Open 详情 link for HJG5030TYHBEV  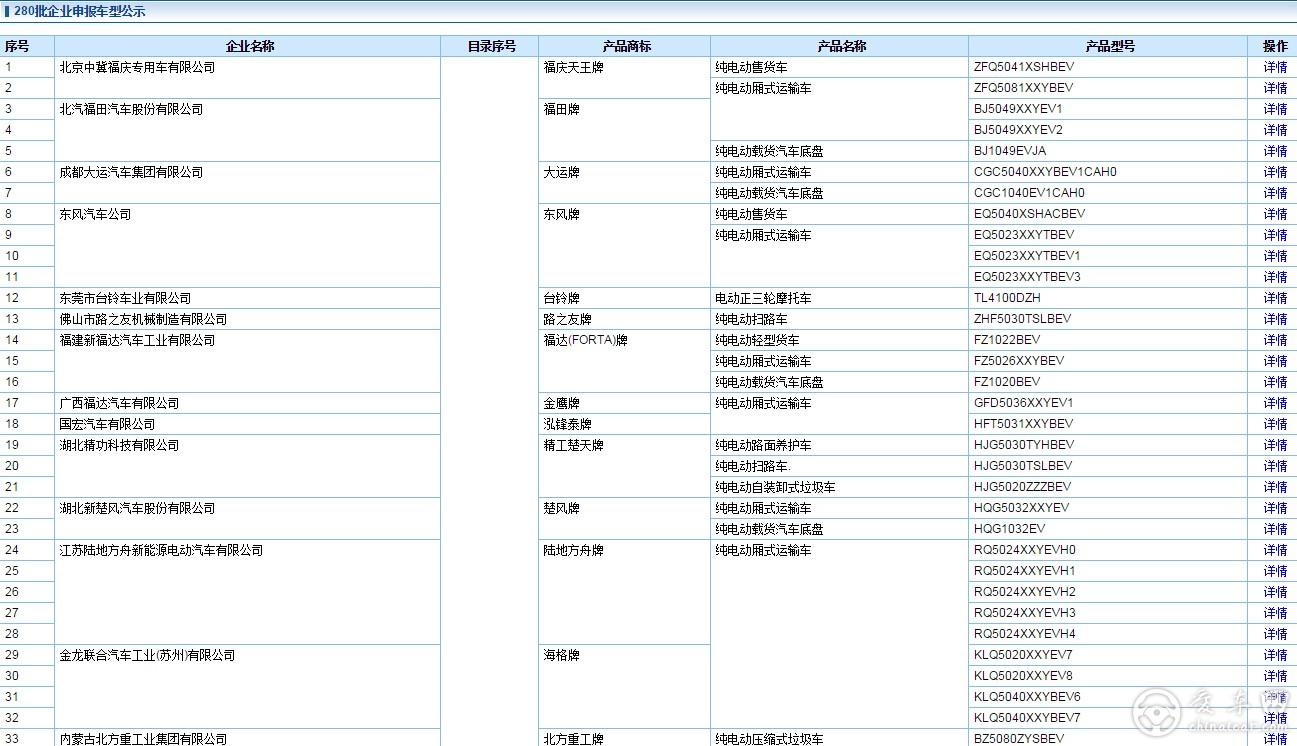click(1275, 446)
